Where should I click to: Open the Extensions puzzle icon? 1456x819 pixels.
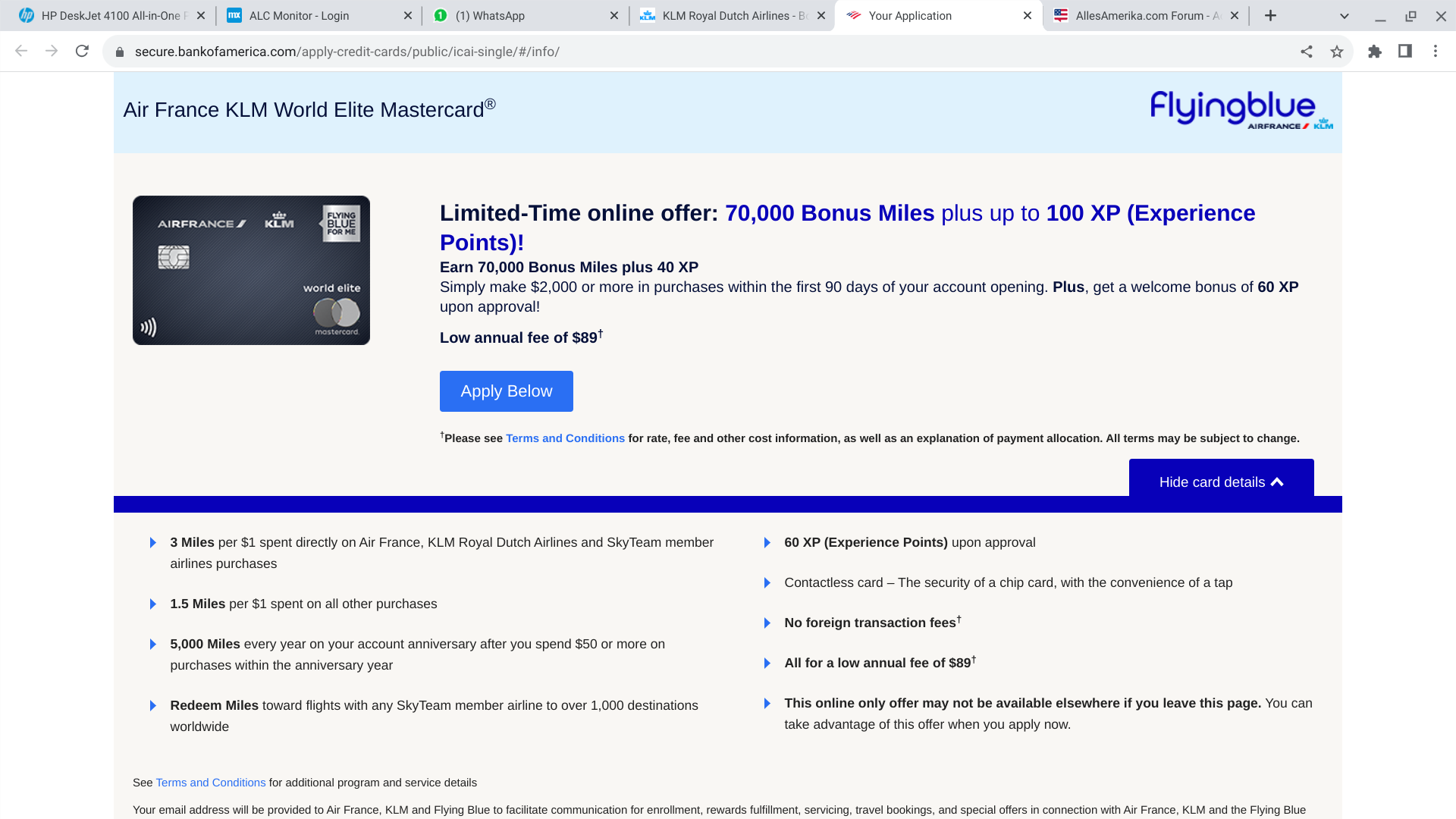tap(1375, 52)
